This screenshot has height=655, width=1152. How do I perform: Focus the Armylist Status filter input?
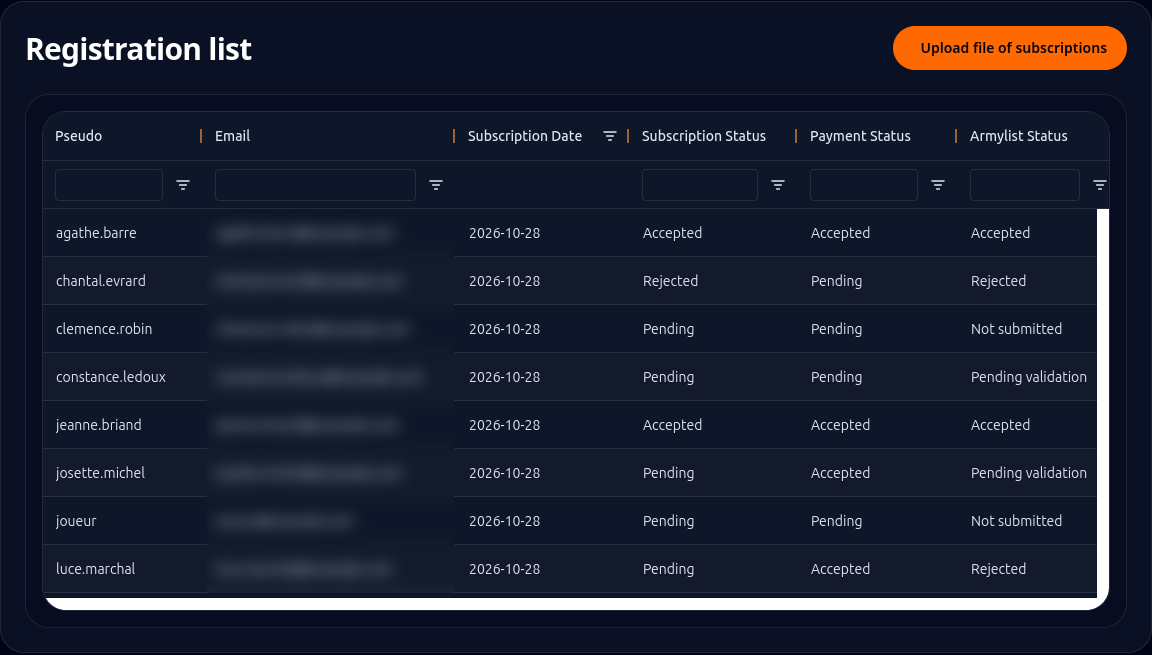click(x=1025, y=185)
